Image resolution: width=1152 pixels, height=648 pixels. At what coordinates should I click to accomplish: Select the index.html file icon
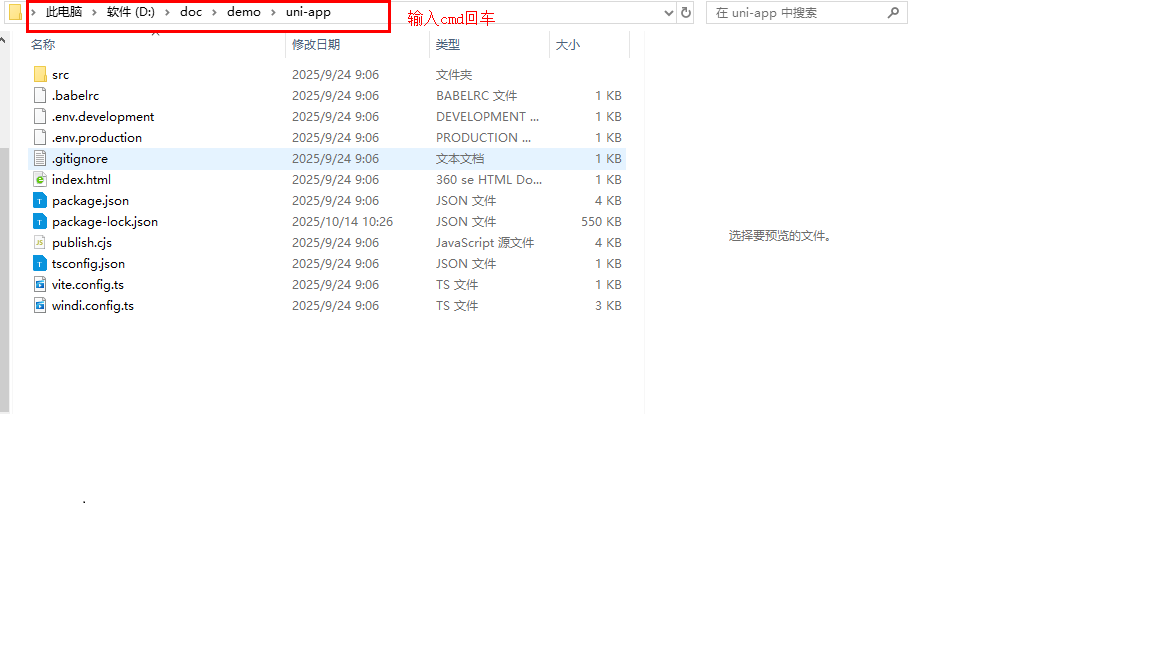click(40, 180)
